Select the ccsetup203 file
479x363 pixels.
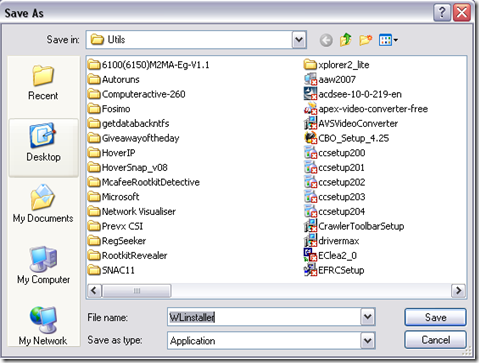pos(335,197)
